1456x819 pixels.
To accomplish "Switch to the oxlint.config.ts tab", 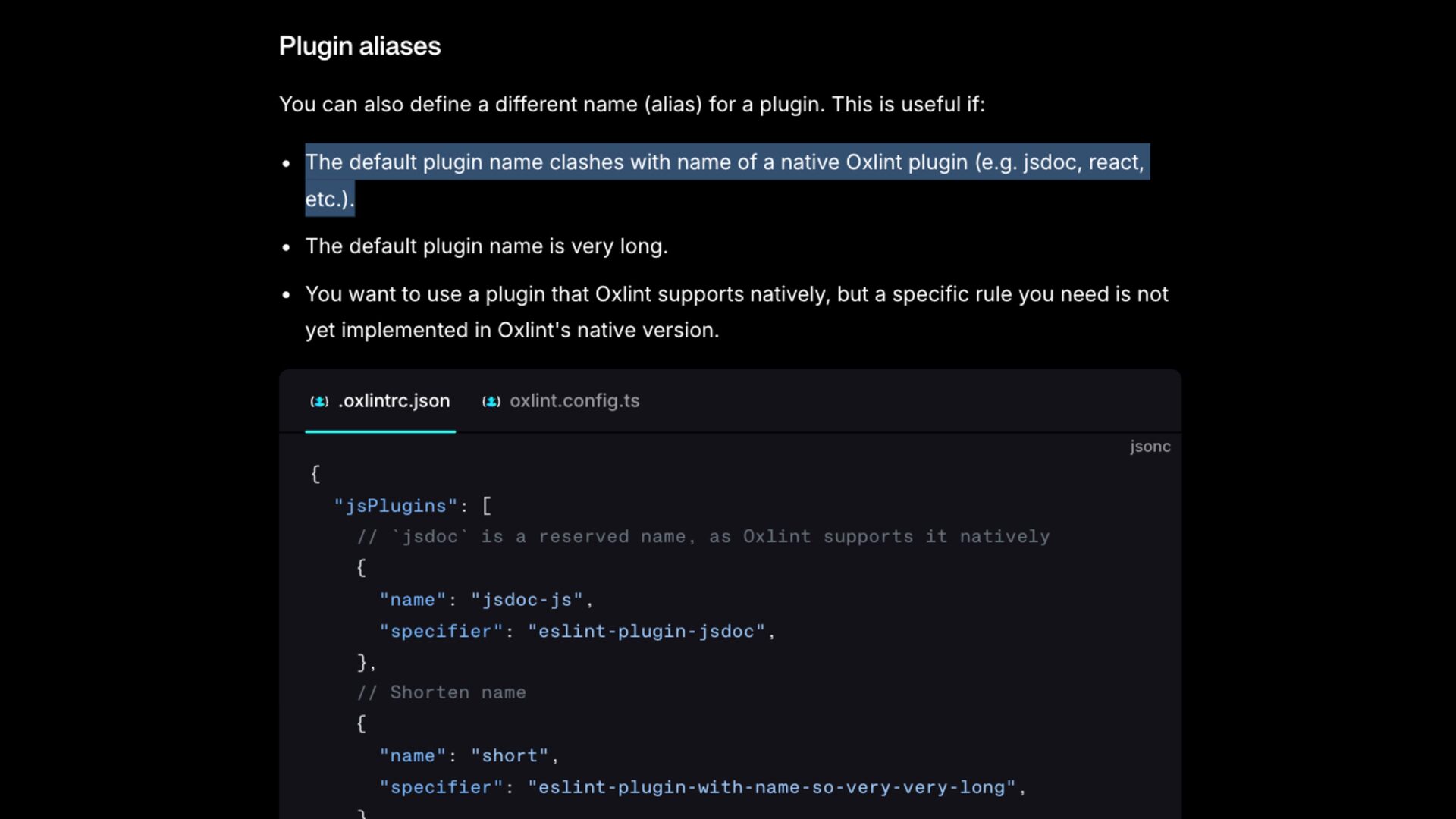I will (x=573, y=401).
